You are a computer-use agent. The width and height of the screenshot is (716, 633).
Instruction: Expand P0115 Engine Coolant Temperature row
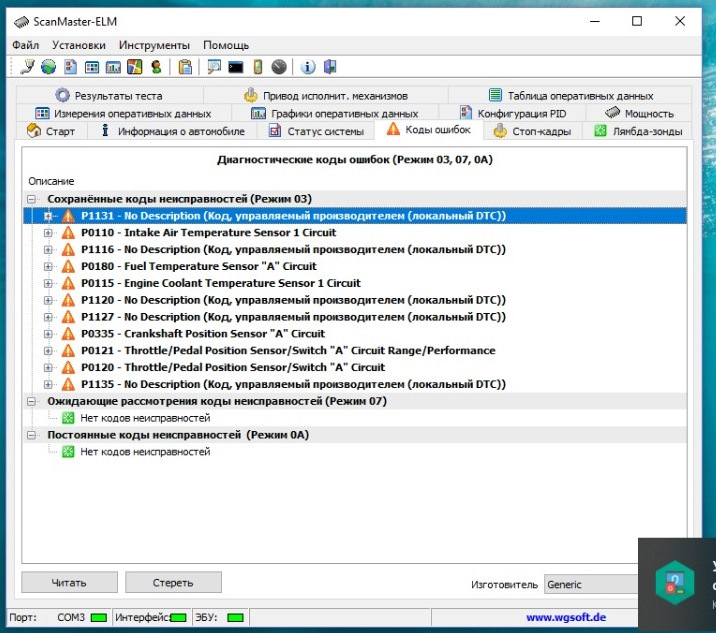tap(48, 283)
